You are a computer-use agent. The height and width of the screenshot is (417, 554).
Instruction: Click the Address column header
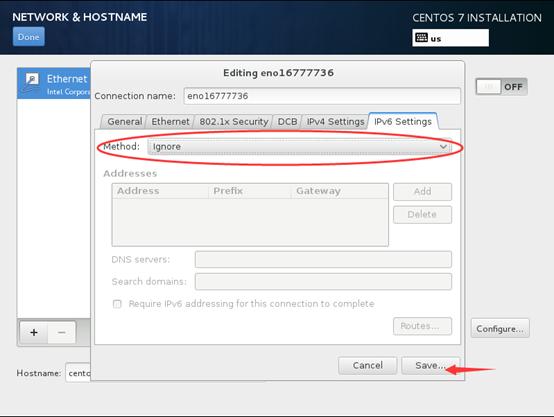coord(160,191)
